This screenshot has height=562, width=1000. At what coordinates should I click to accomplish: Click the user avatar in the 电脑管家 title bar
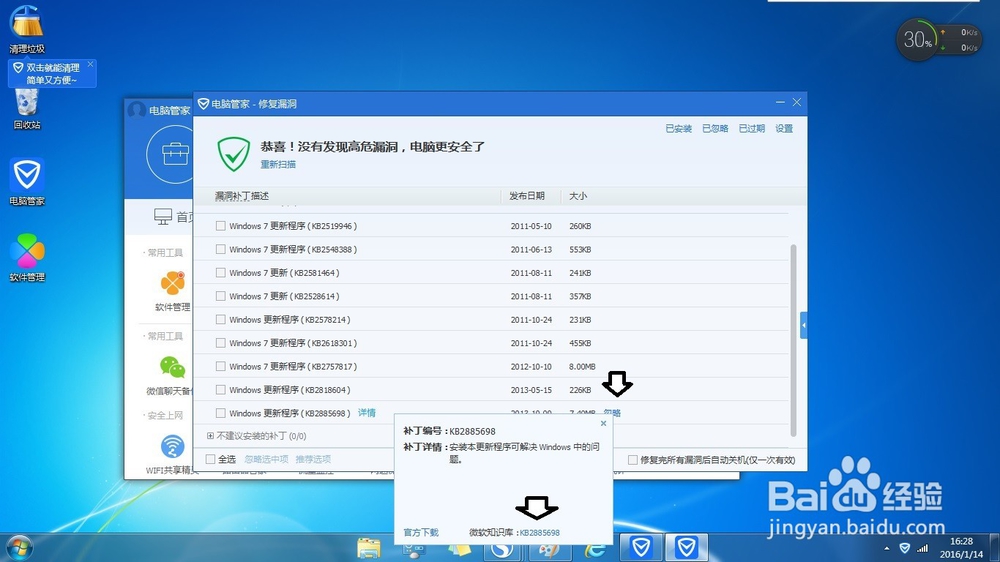click(x=136, y=110)
